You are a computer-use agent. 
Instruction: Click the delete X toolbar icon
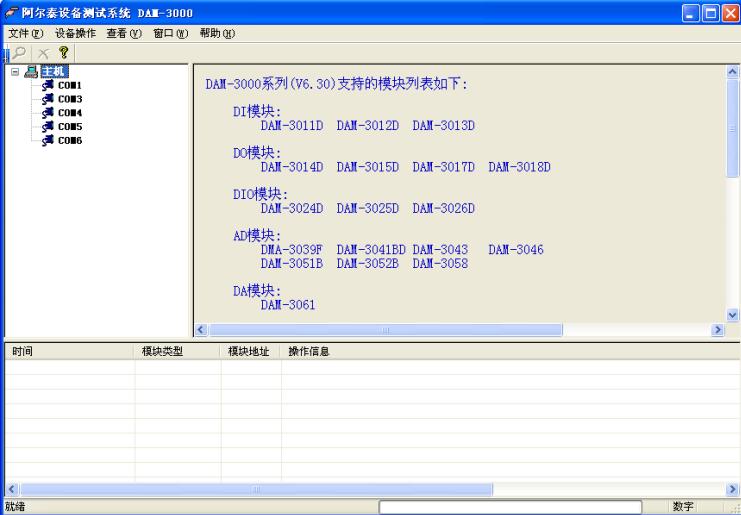click(x=42, y=51)
